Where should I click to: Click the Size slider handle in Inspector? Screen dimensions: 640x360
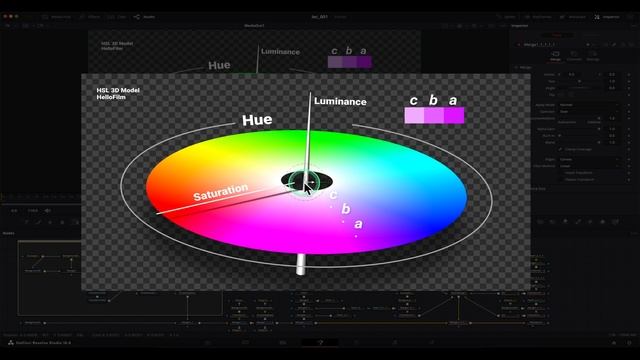point(578,81)
